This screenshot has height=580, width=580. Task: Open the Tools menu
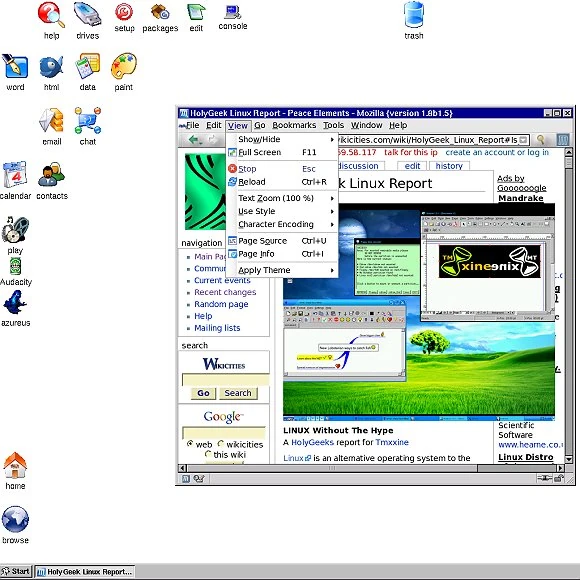coord(333,125)
